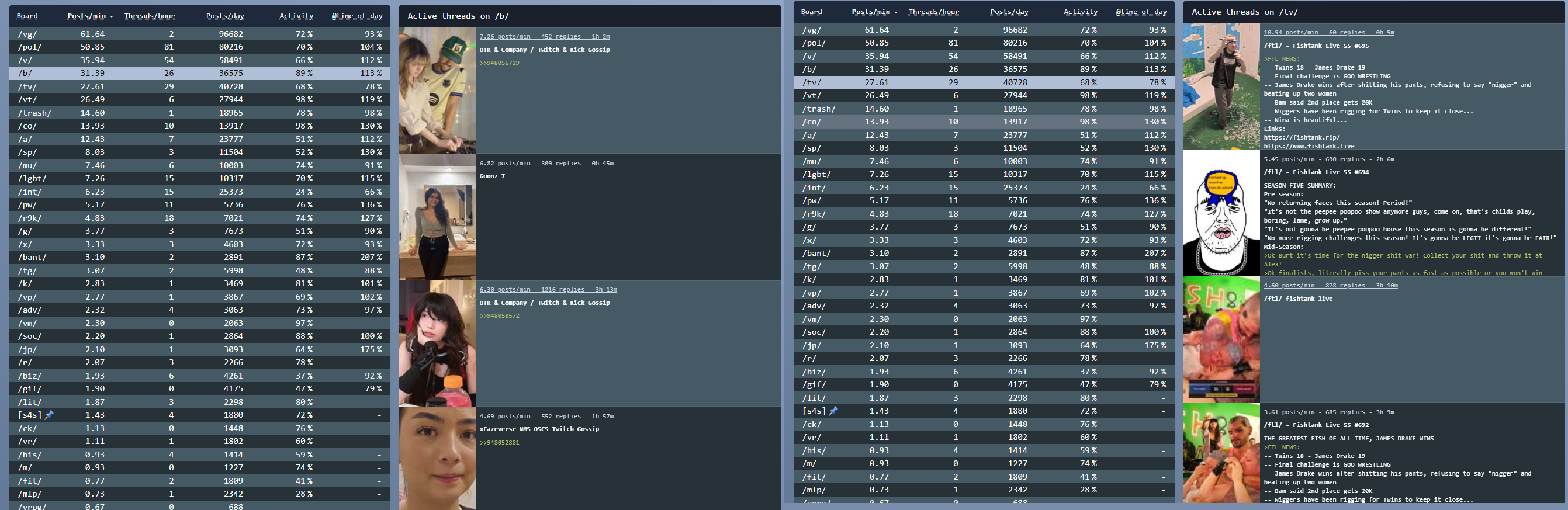Sort the right table by the Board column header
Screen dimensions: 1568x510
point(811,12)
